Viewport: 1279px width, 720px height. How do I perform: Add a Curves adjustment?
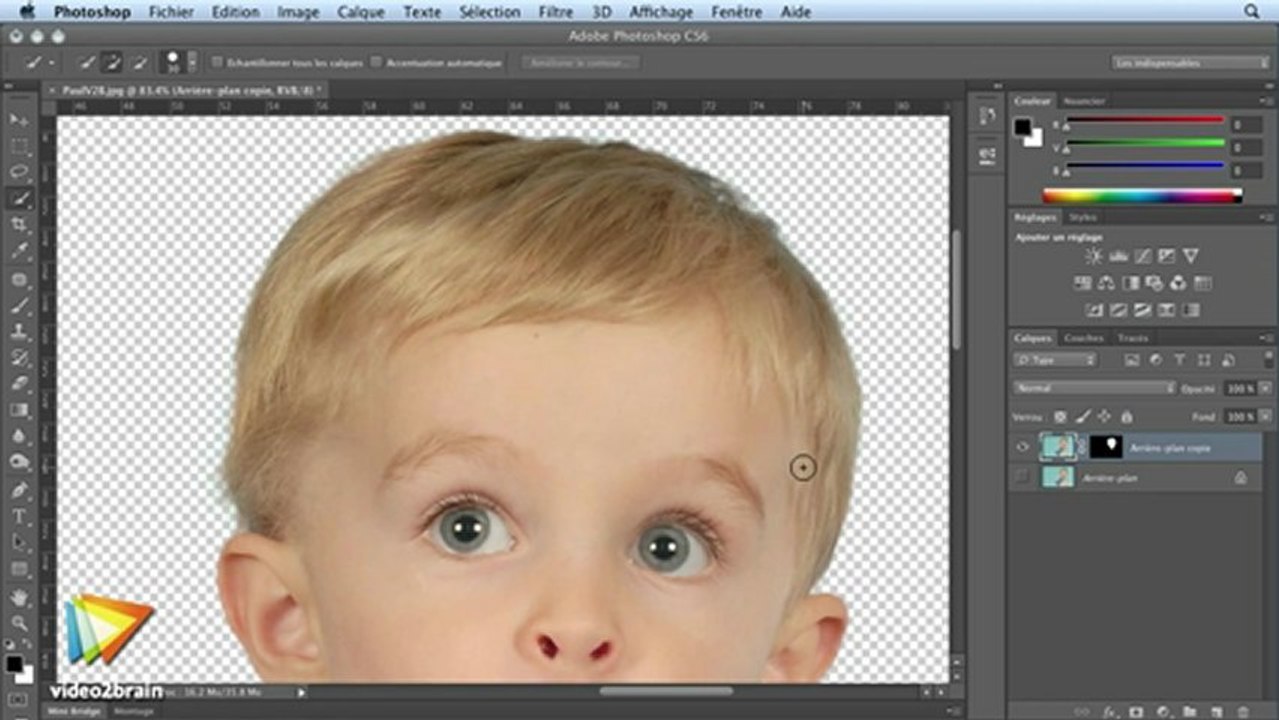(1142, 257)
